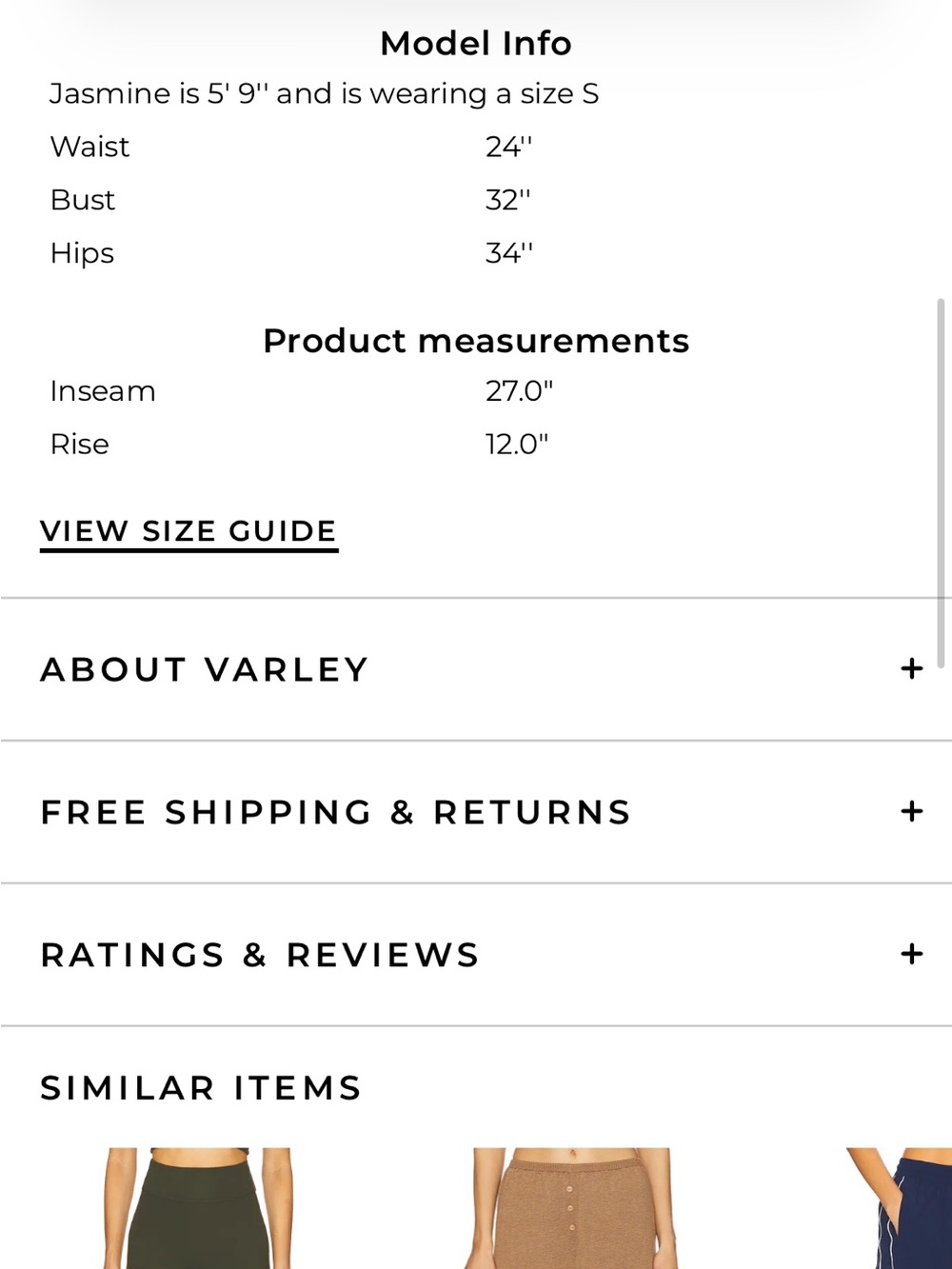Select the Jasmine model size description
Viewport: 952px width, 1269px height.
tap(324, 94)
